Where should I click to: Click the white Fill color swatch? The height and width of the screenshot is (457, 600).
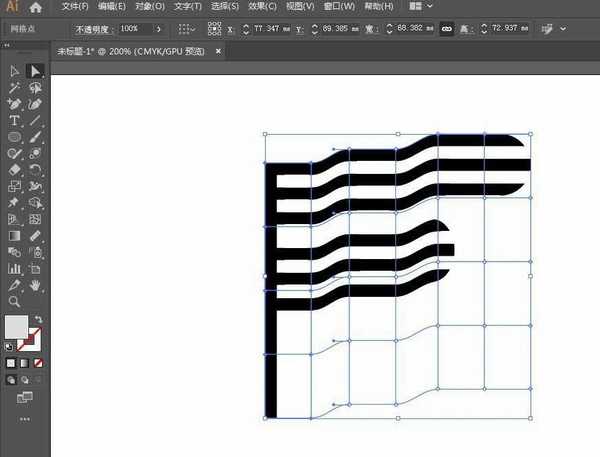tap(15, 326)
